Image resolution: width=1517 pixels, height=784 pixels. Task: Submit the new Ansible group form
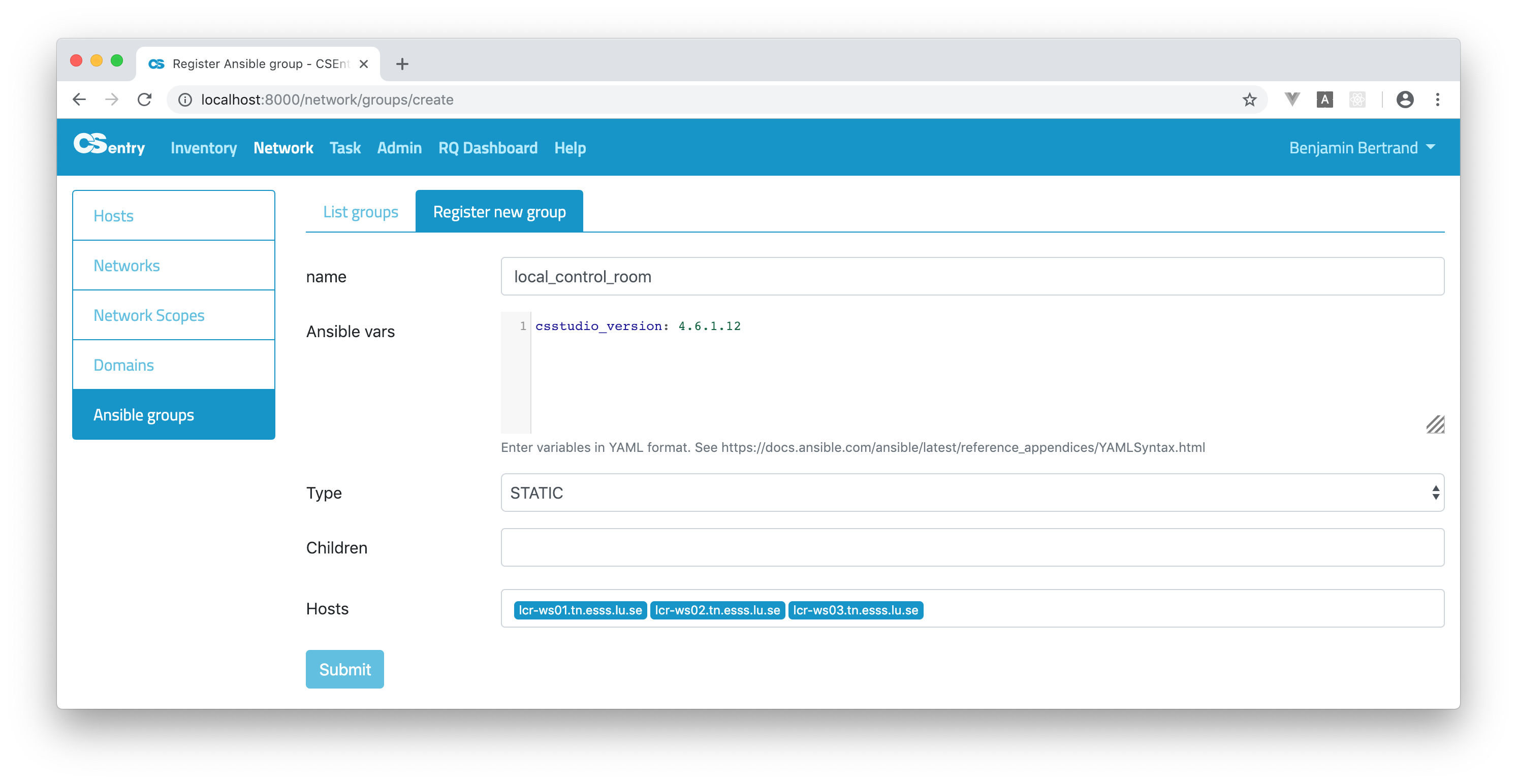344,669
